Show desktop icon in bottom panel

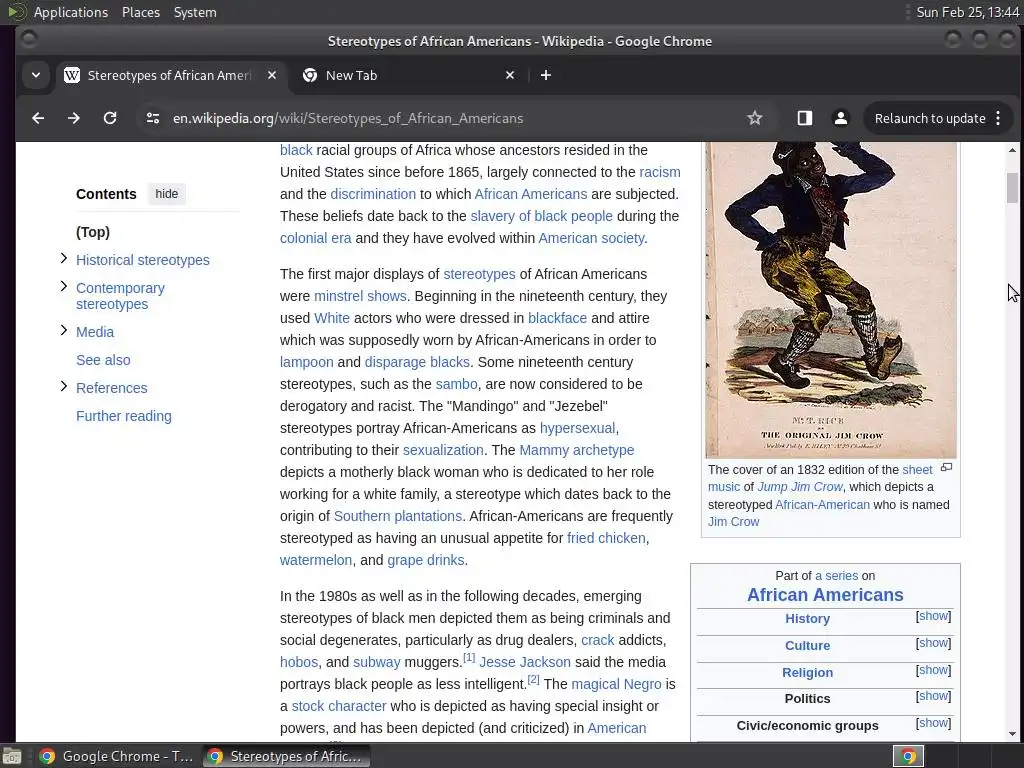12,756
